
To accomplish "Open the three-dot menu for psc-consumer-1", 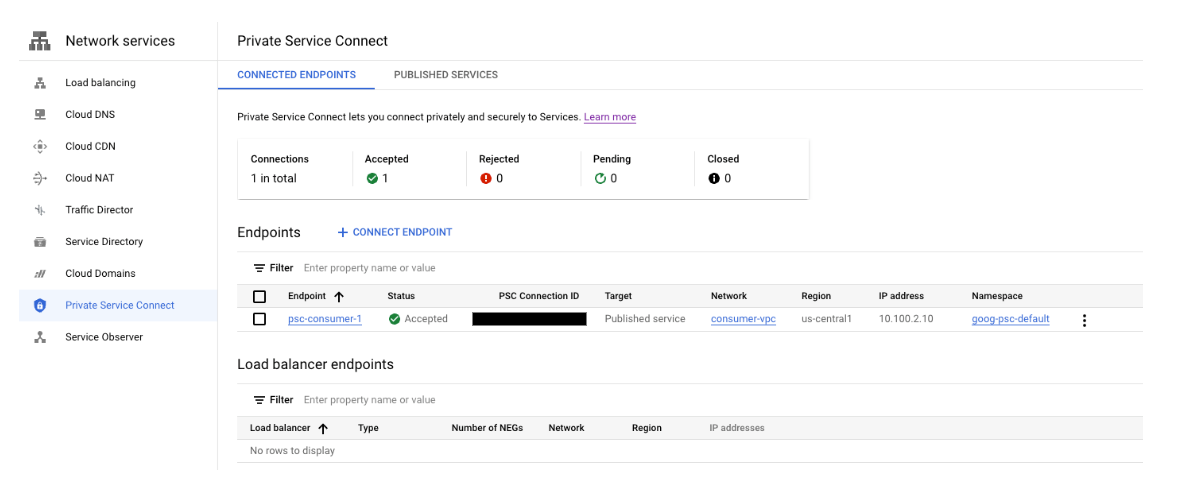I will tap(1084, 320).
